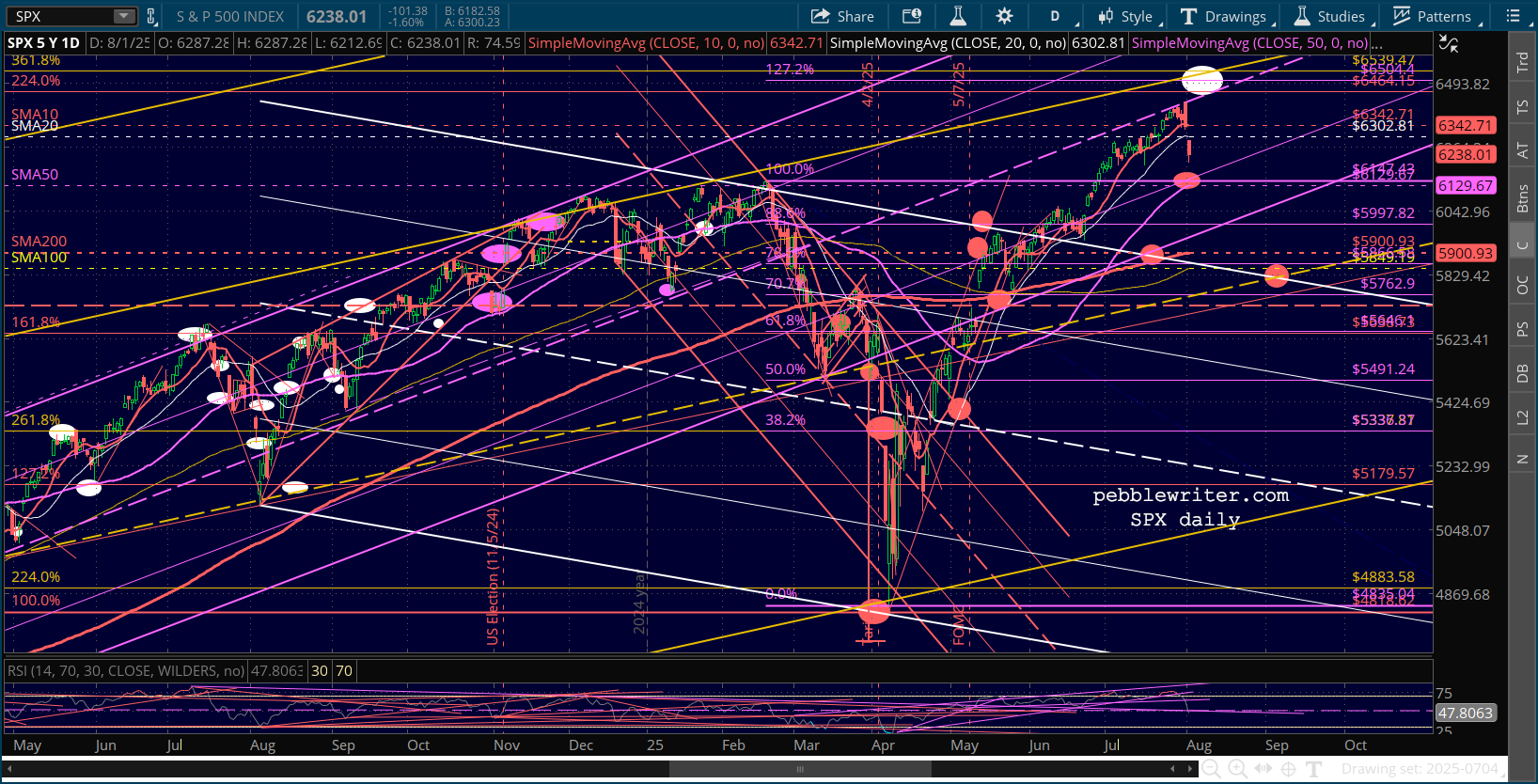This screenshot has height=784, width=1538.
Task: Toggle the Trd sidebar tab
Action: pyautogui.click(x=1522, y=63)
